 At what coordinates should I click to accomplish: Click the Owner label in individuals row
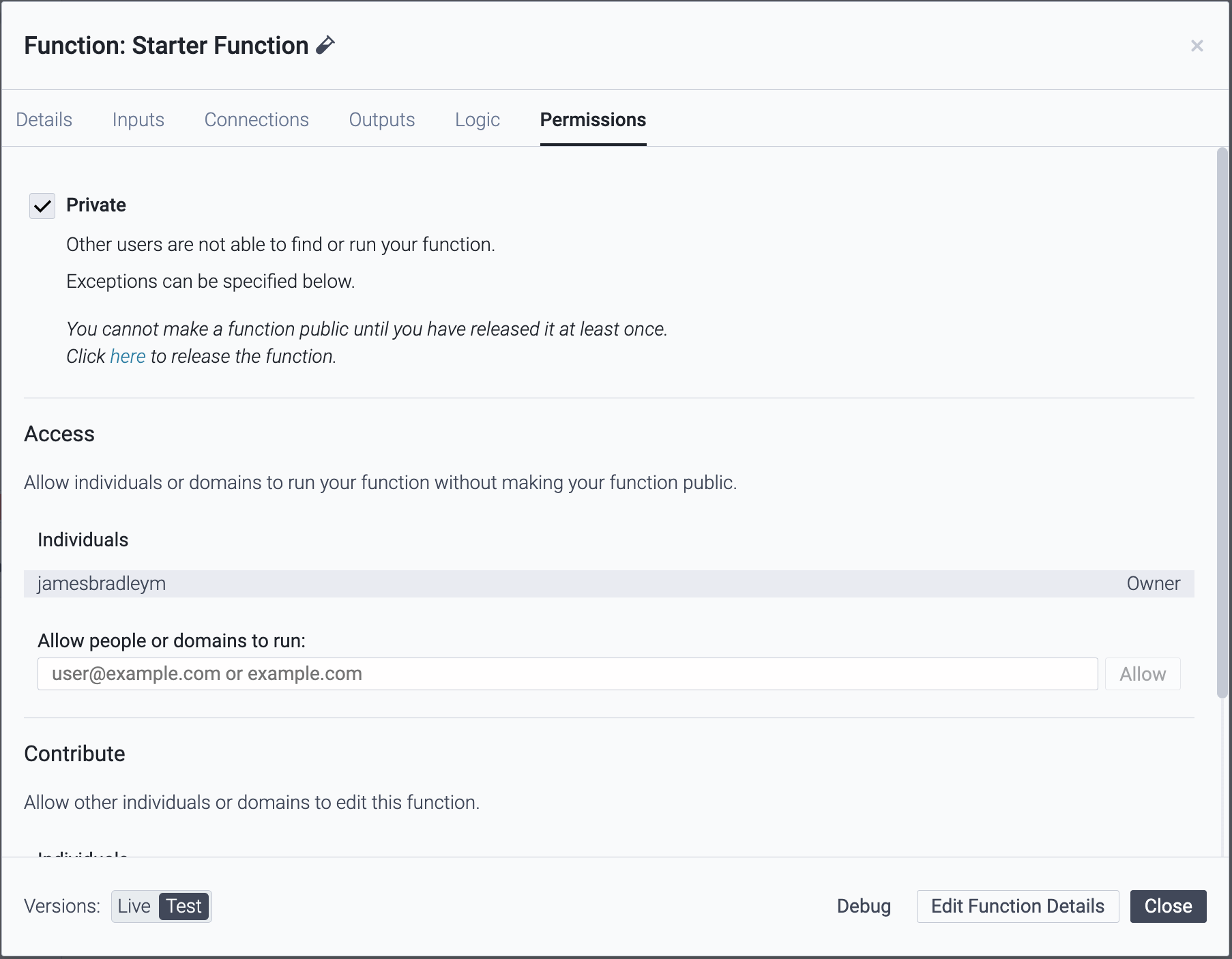click(1153, 584)
